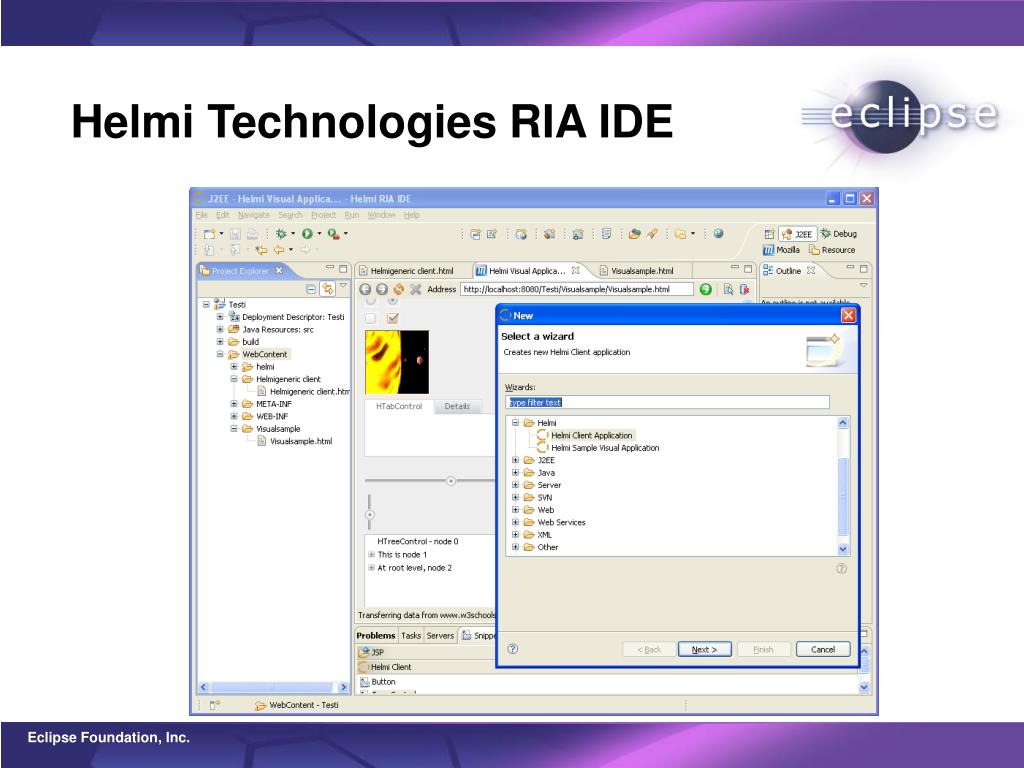The width and height of the screenshot is (1024, 768).
Task: Click the Next > button
Action: click(704, 649)
